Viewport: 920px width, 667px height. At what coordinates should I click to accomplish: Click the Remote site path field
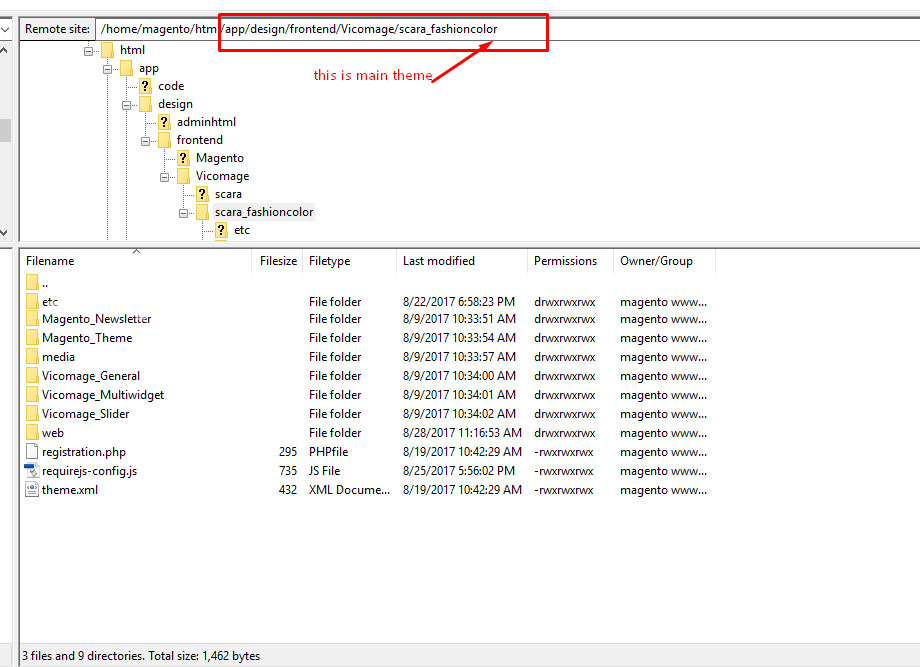coord(508,29)
